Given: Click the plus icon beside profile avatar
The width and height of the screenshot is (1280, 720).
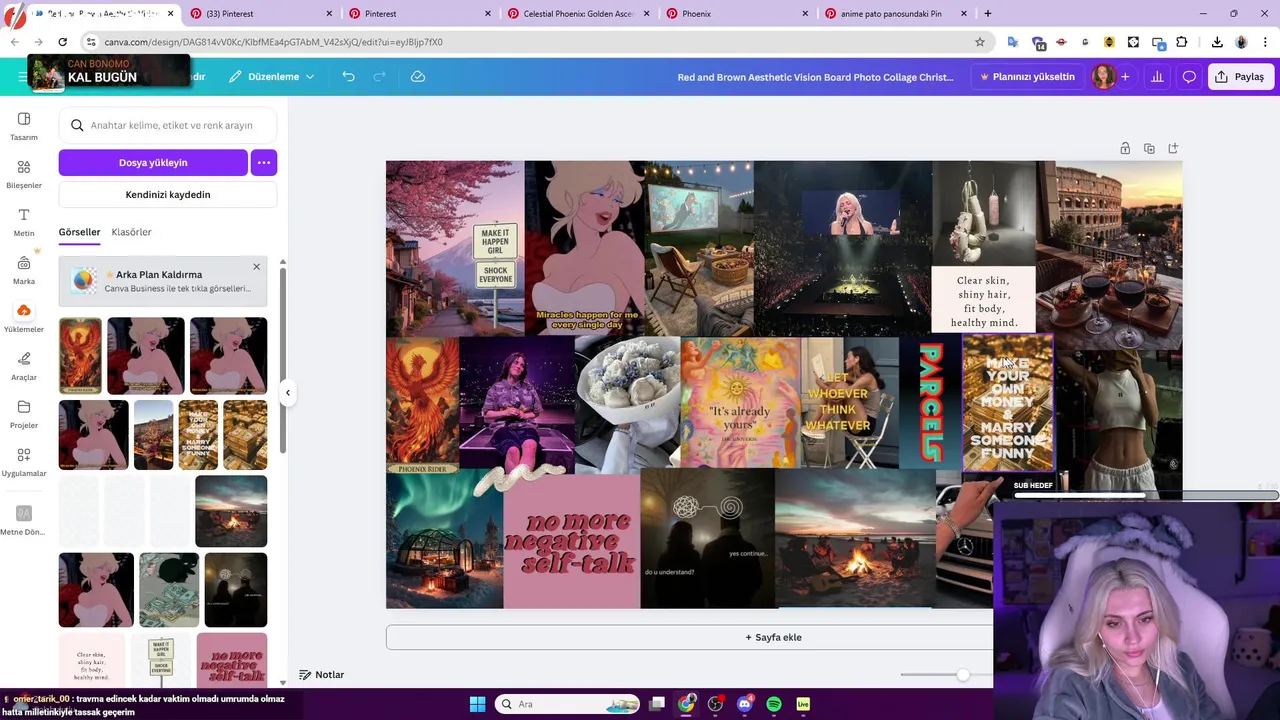Looking at the screenshot, I should (1125, 76).
